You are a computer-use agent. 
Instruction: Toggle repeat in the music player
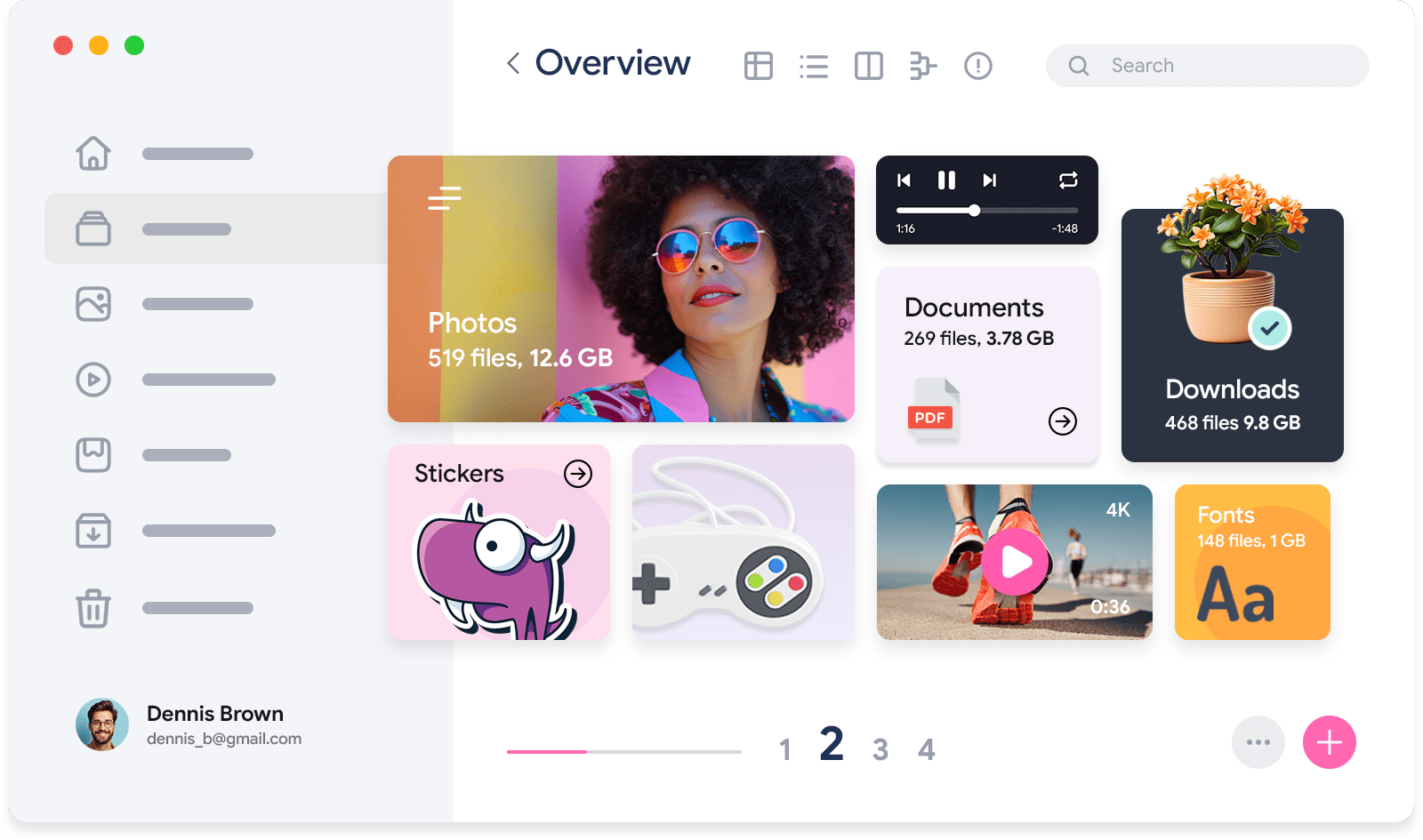[1068, 180]
